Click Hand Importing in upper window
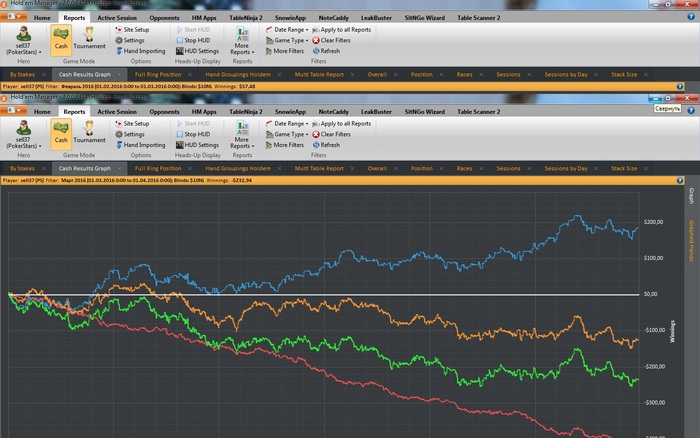The width and height of the screenshot is (700, 438). coord(140,51)
